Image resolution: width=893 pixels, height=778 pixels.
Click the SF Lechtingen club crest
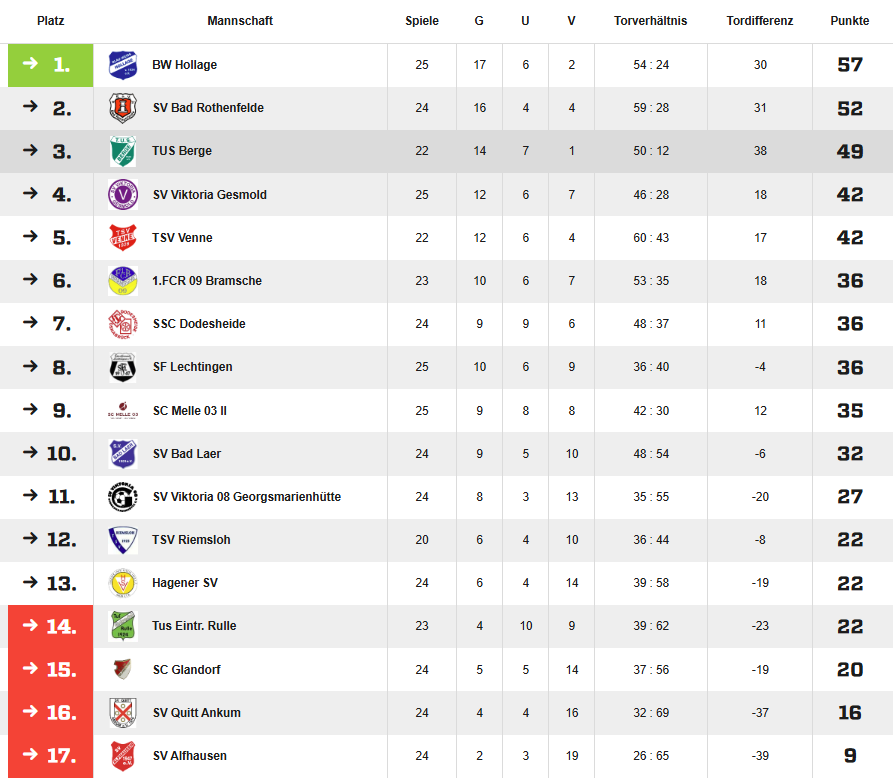pyautogui.click(x=122, y=367)
